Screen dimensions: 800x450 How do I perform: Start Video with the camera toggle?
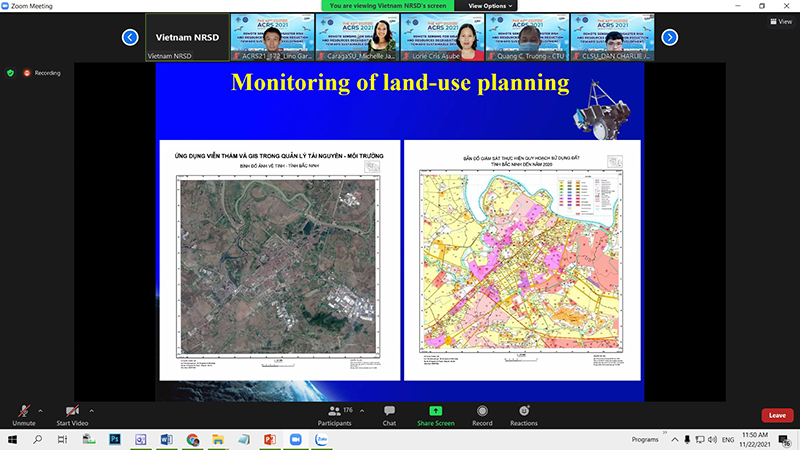point(72,416)
